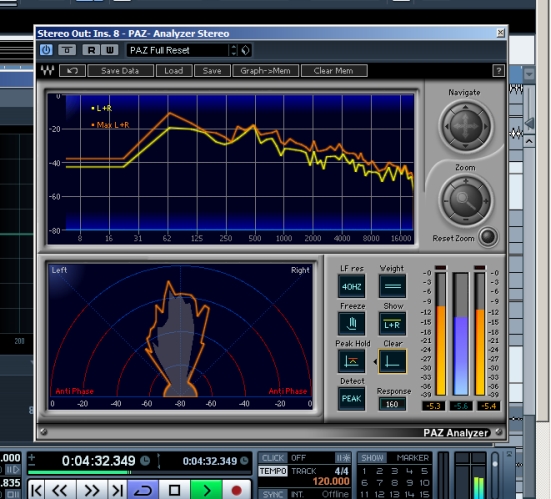Click the Navigate pad center cross

466,126
